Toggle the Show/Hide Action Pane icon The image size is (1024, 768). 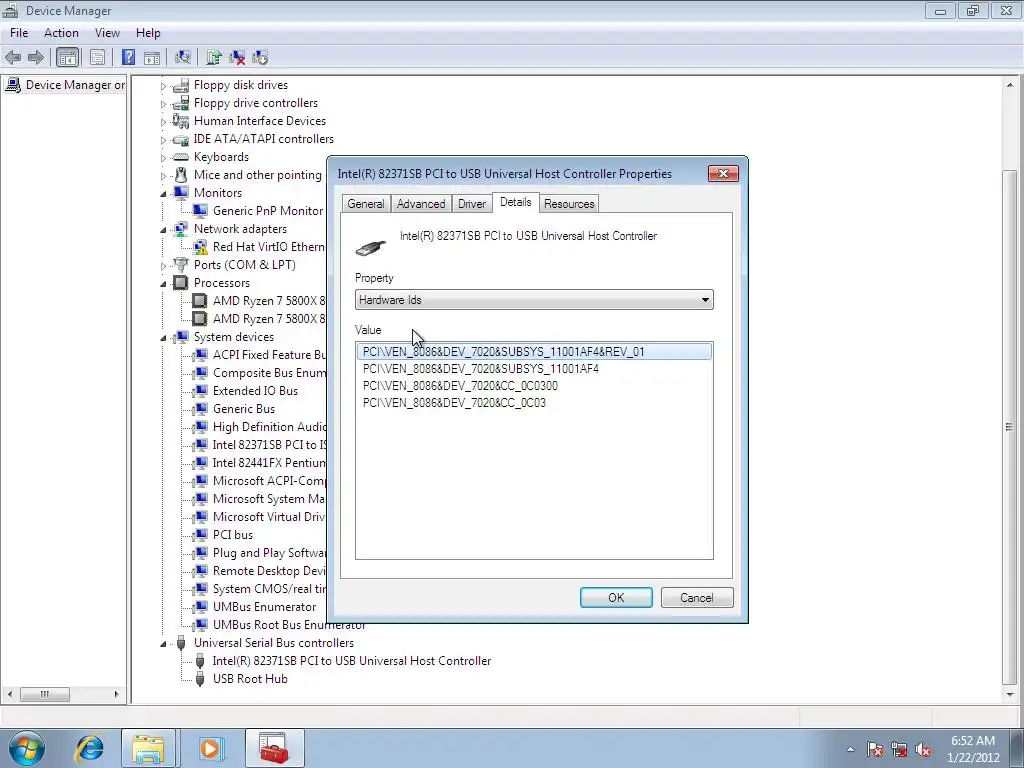click(x=152, y=57)
